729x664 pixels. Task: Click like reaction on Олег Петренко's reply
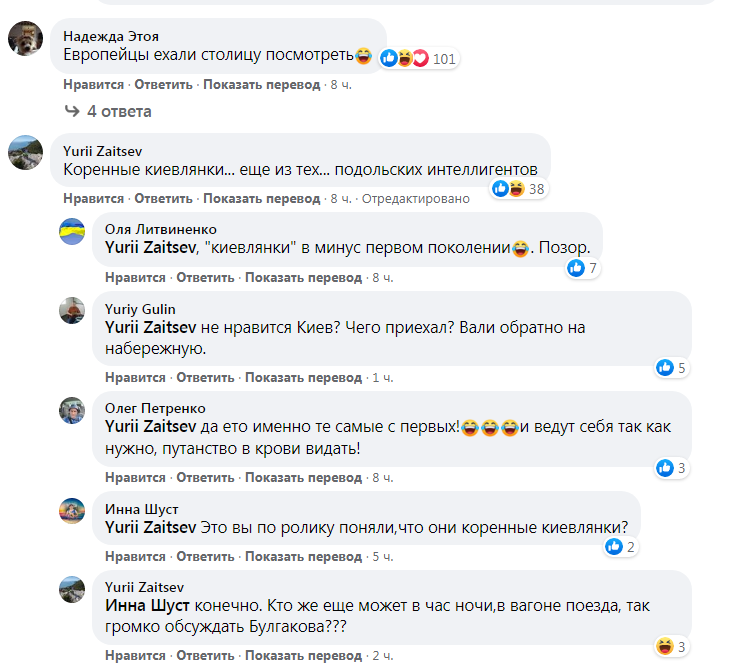665,467
